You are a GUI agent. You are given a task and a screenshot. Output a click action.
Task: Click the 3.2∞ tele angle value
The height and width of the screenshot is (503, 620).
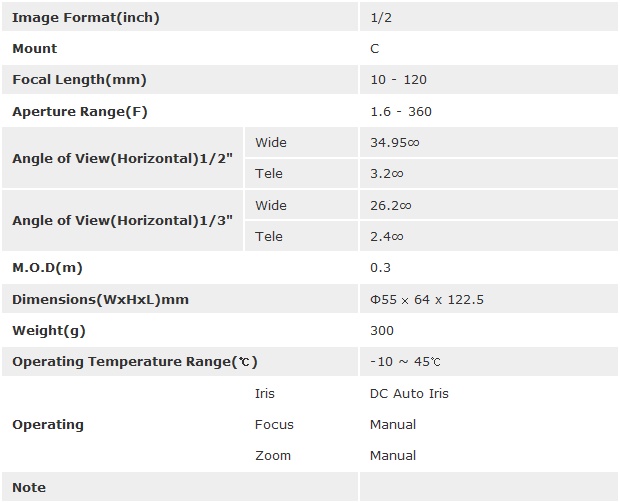pos(386,174)
